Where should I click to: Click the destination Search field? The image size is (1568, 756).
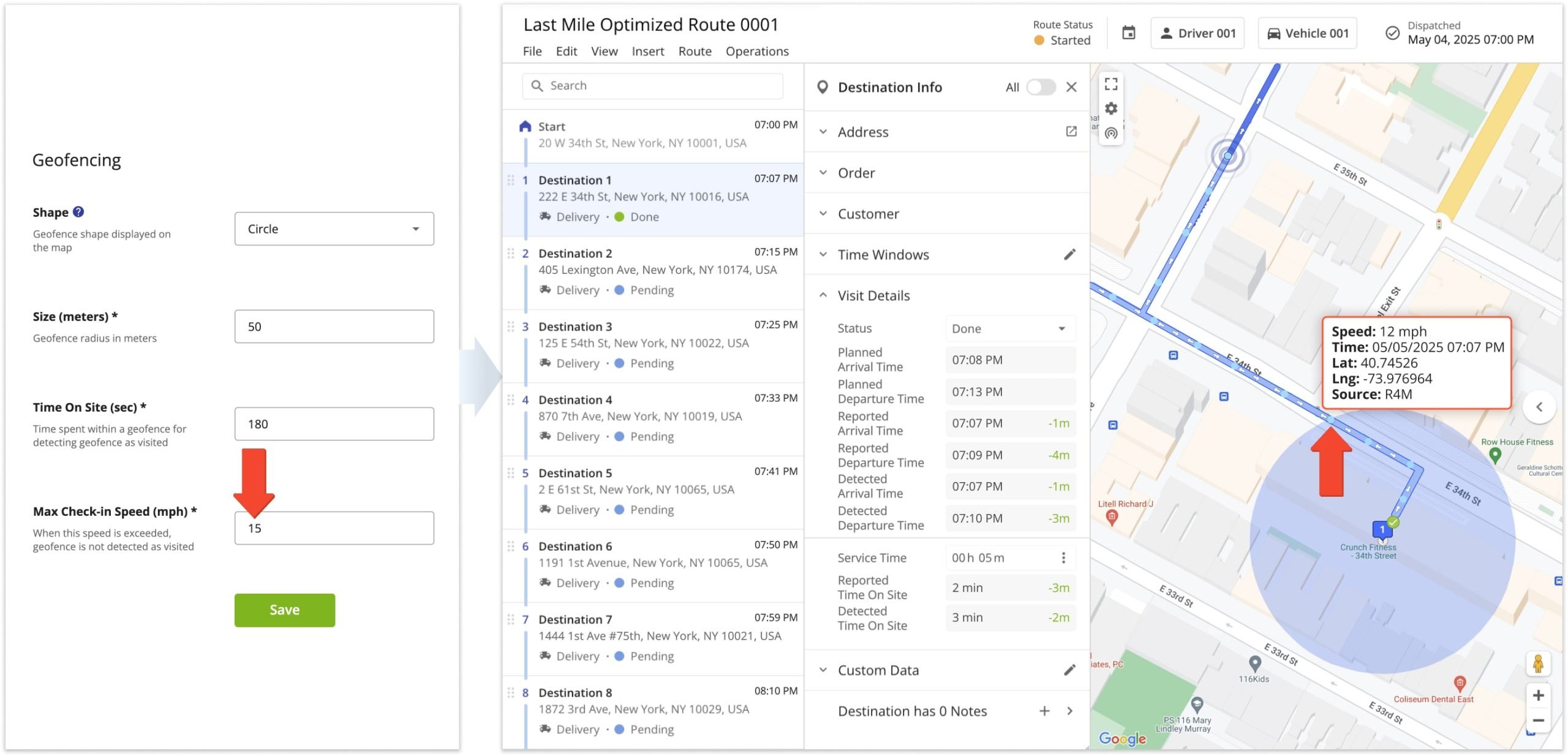652,86
